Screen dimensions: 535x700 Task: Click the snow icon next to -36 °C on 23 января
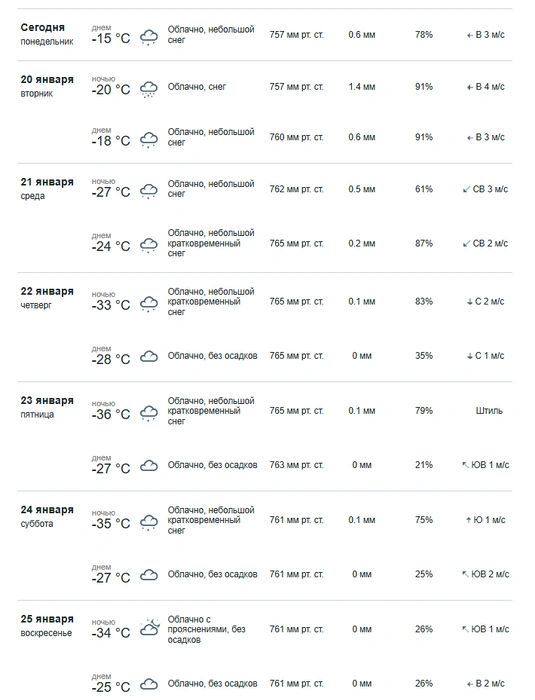coord(149,413)
